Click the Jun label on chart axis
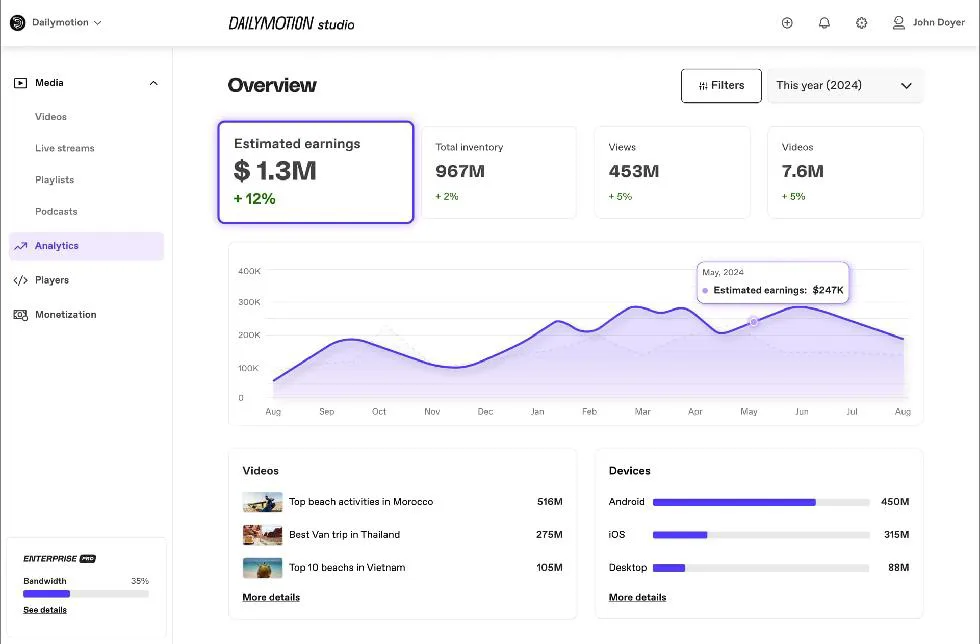This screenshot has width=980, height=644. click(x=802, y=411)
